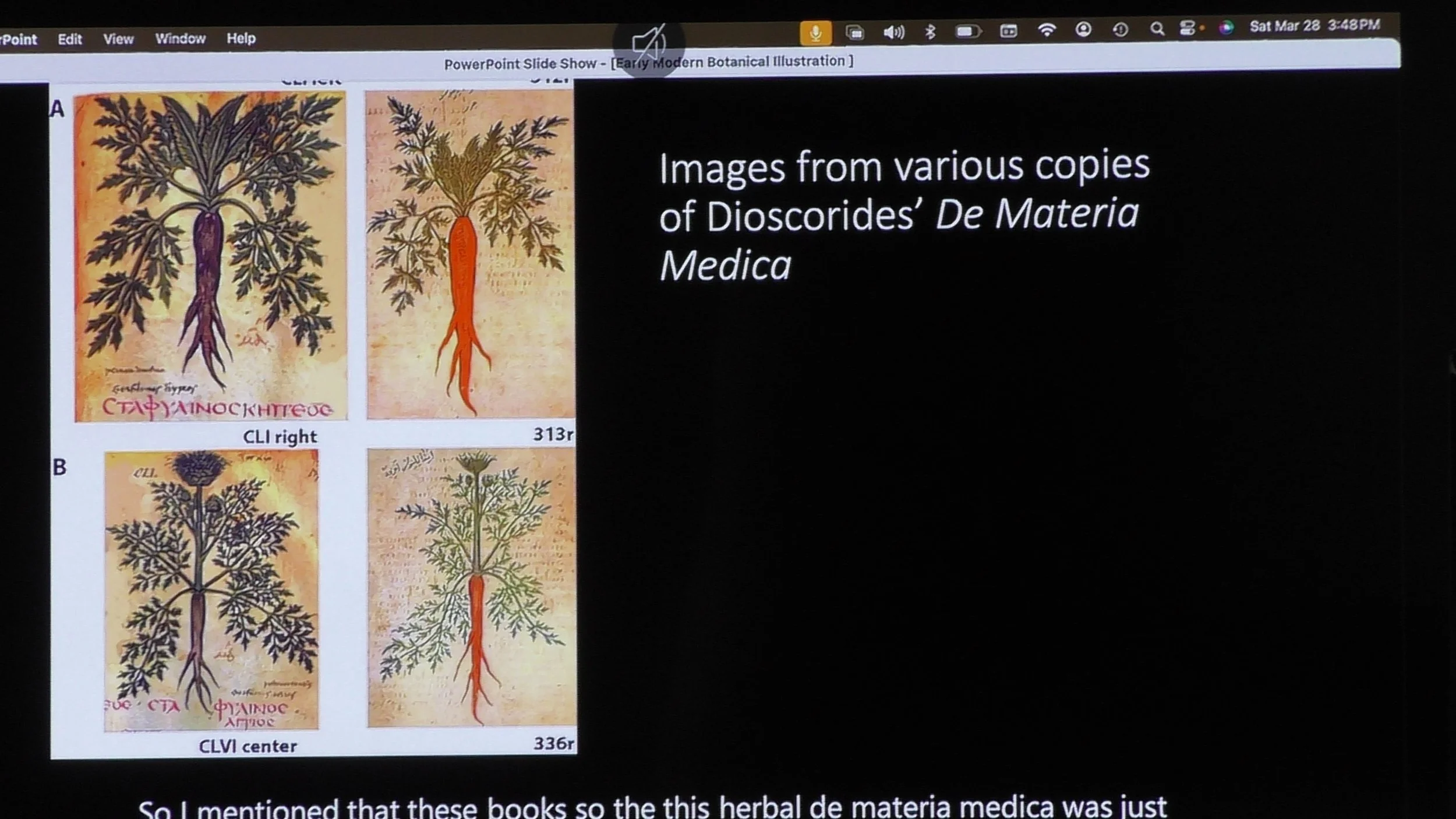
Task: Open the PowerPoint application menu
Action: (x=19, y=40)
